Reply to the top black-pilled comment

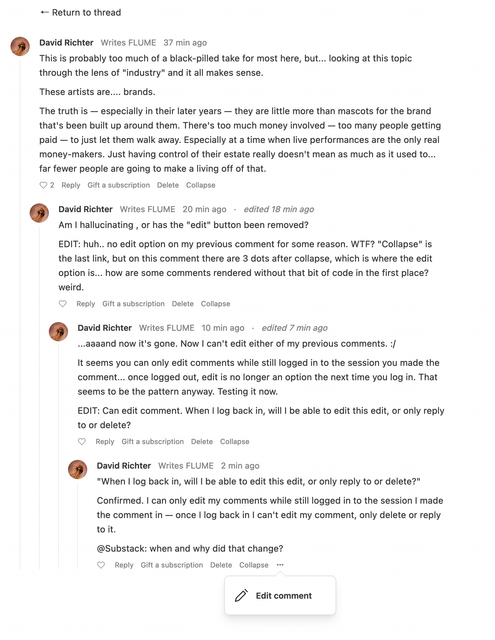pos(71,185)
